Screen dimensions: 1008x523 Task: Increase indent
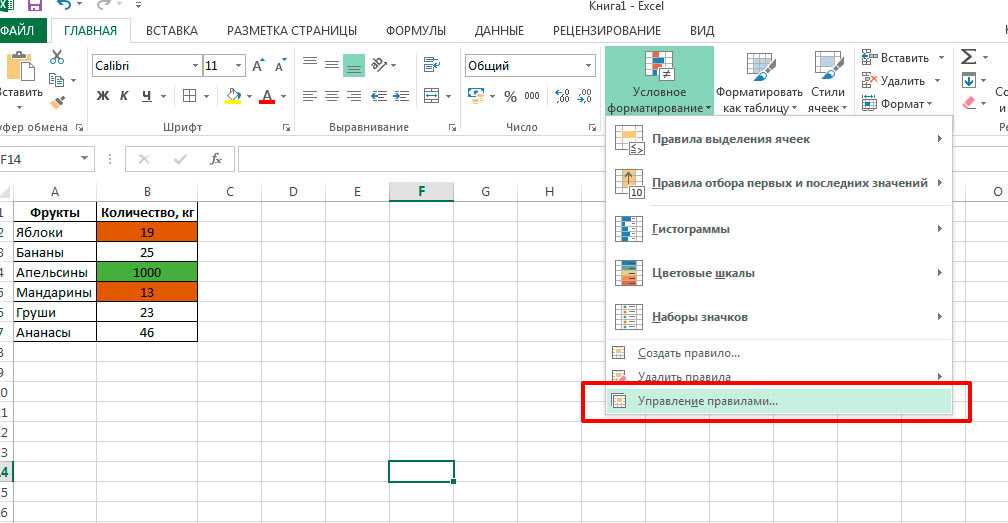click(401, 96)
